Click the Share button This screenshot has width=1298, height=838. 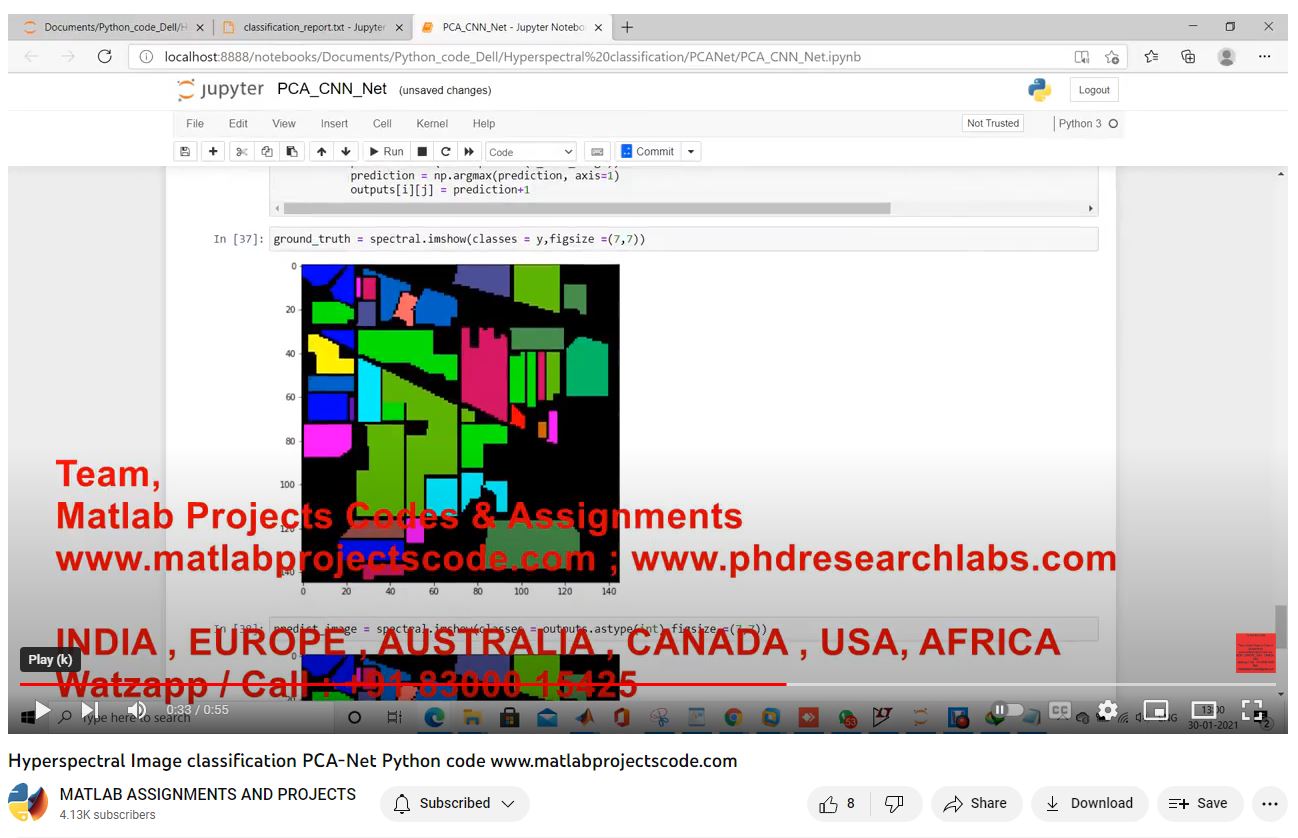(975, 803)
